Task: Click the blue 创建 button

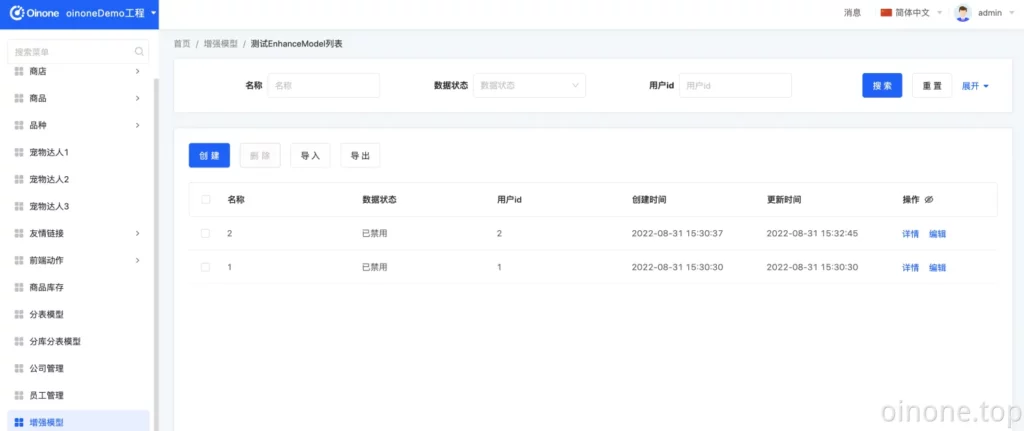Action: click(209, 155)
